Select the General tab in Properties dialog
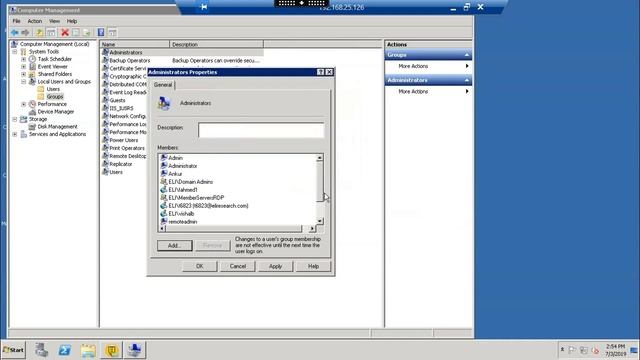This screenshot has height=360, width=640. click(163, 85)
